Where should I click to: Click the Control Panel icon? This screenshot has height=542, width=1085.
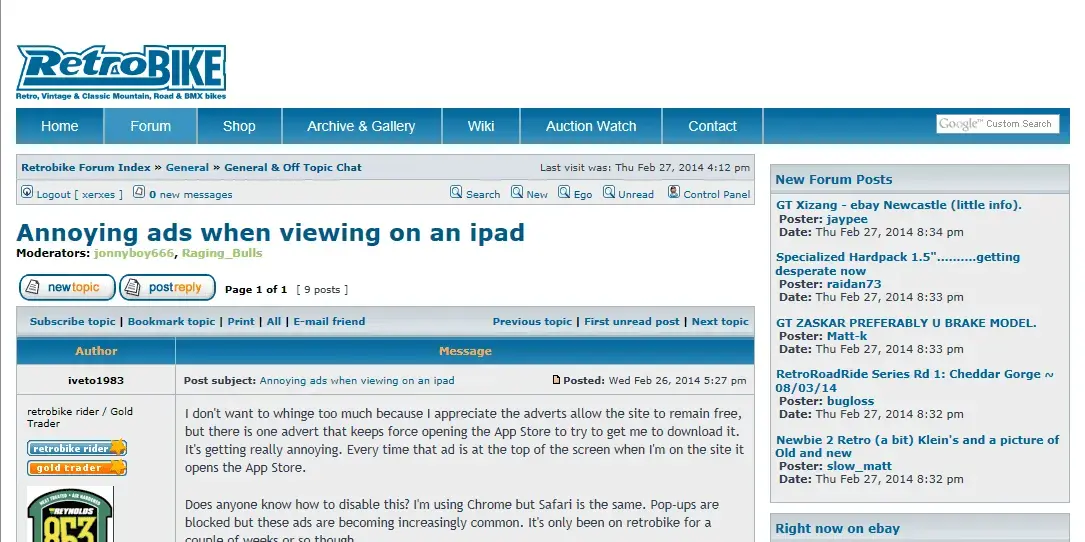(x=674, y=193)
